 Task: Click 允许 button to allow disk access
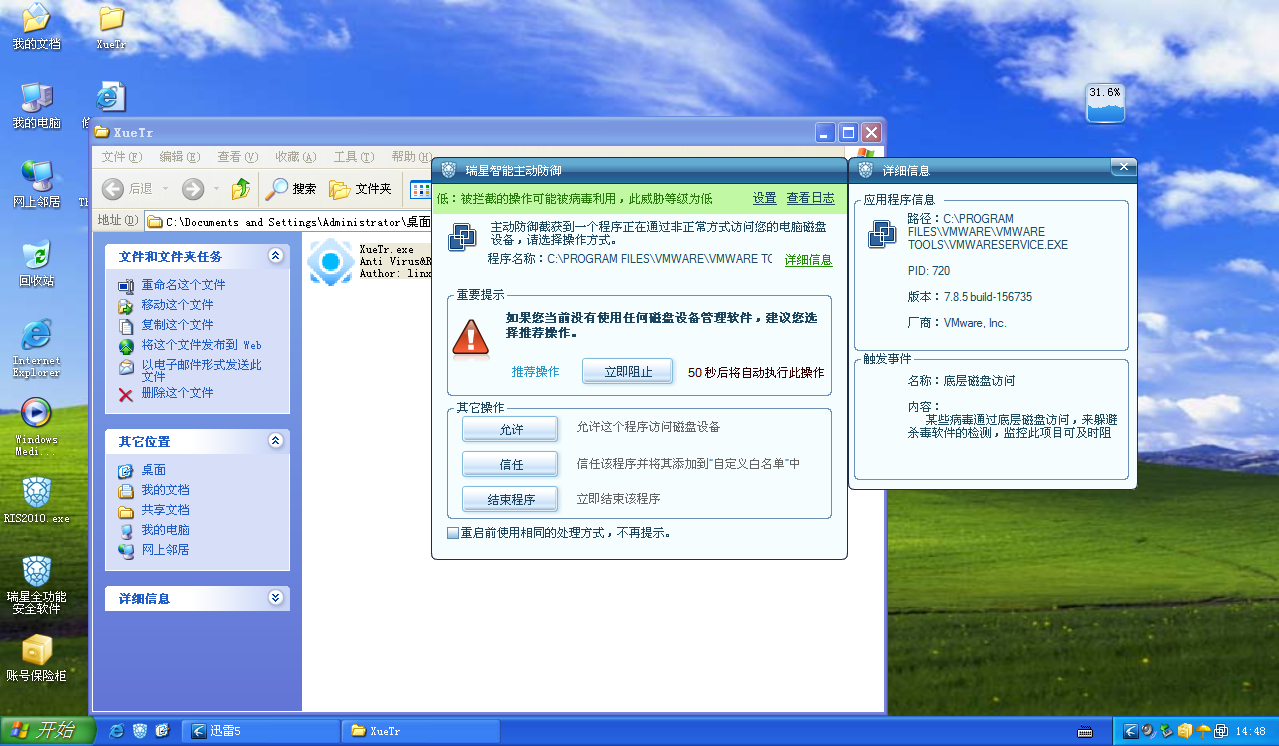pyautogui.click(x=511, y=429)
